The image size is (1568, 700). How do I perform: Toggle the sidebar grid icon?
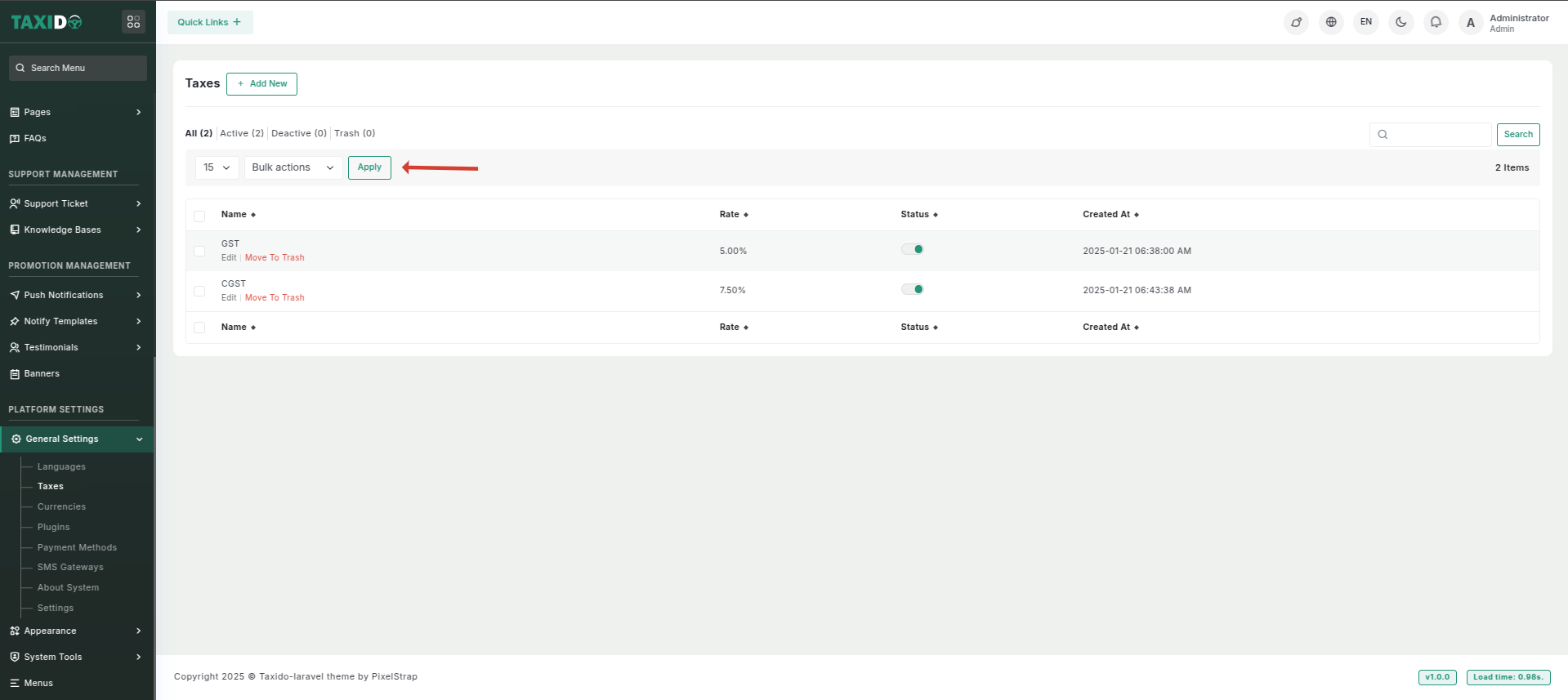(x=133, y=22)
